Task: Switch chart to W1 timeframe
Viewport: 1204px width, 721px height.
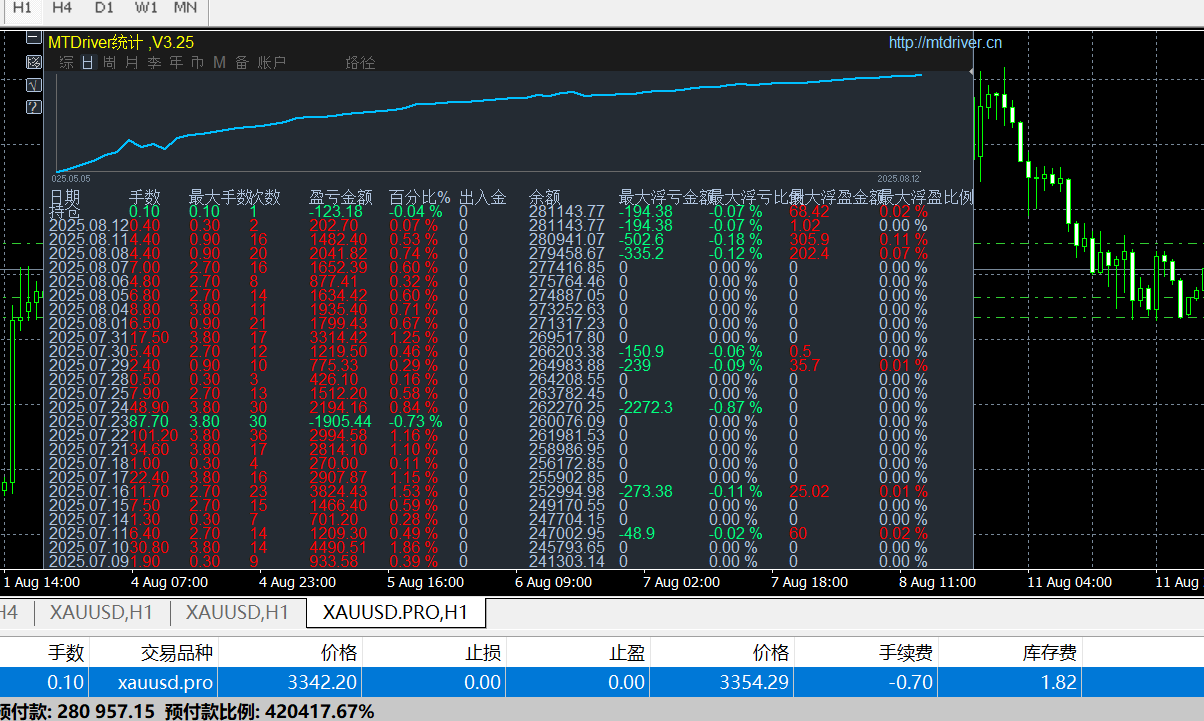Action: (146, 8)
